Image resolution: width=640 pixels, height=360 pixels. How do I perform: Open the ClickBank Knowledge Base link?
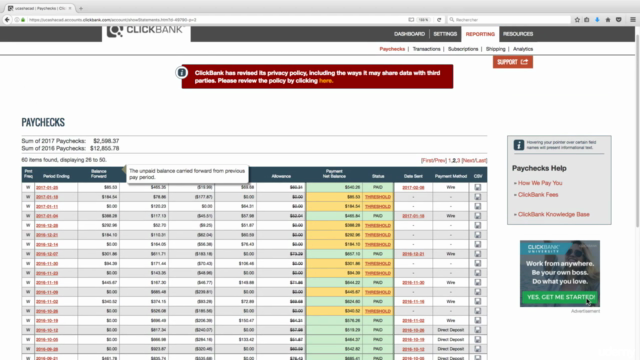pyautogui.click(x=553, y=214)
